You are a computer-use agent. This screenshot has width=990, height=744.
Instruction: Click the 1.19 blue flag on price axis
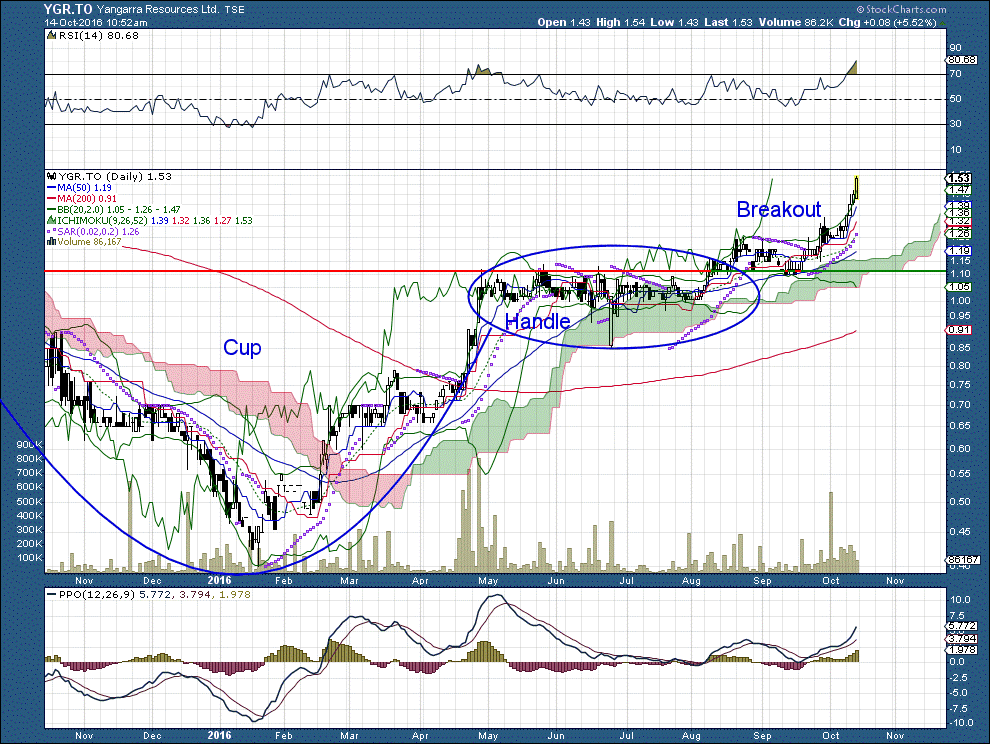(960, 251)
